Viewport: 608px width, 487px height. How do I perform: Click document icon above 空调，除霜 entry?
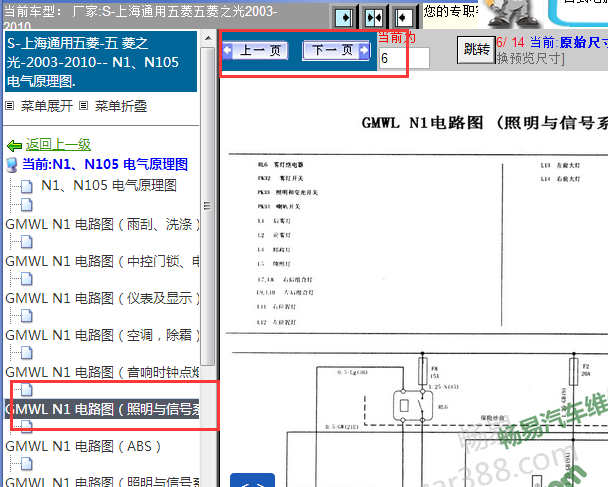pos(26,316)
